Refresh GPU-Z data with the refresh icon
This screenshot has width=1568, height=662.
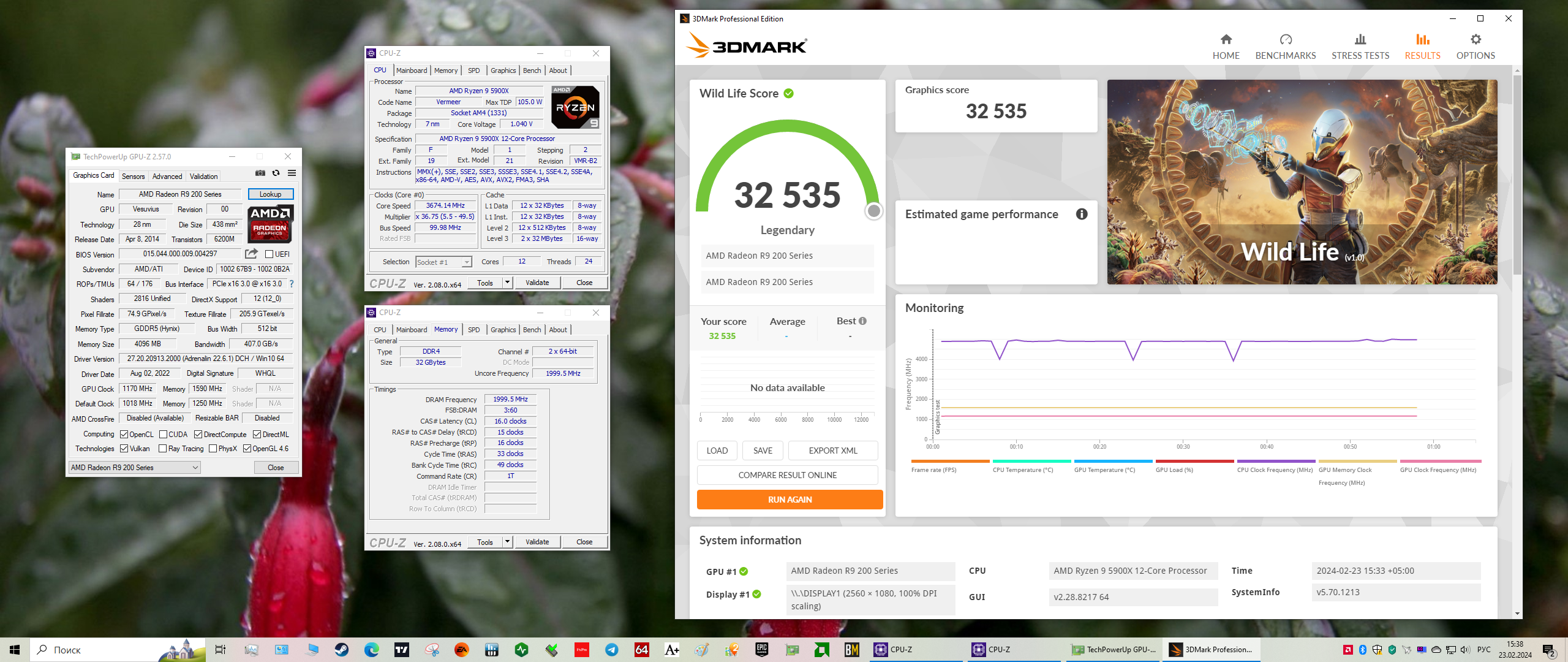click(276, 173)
